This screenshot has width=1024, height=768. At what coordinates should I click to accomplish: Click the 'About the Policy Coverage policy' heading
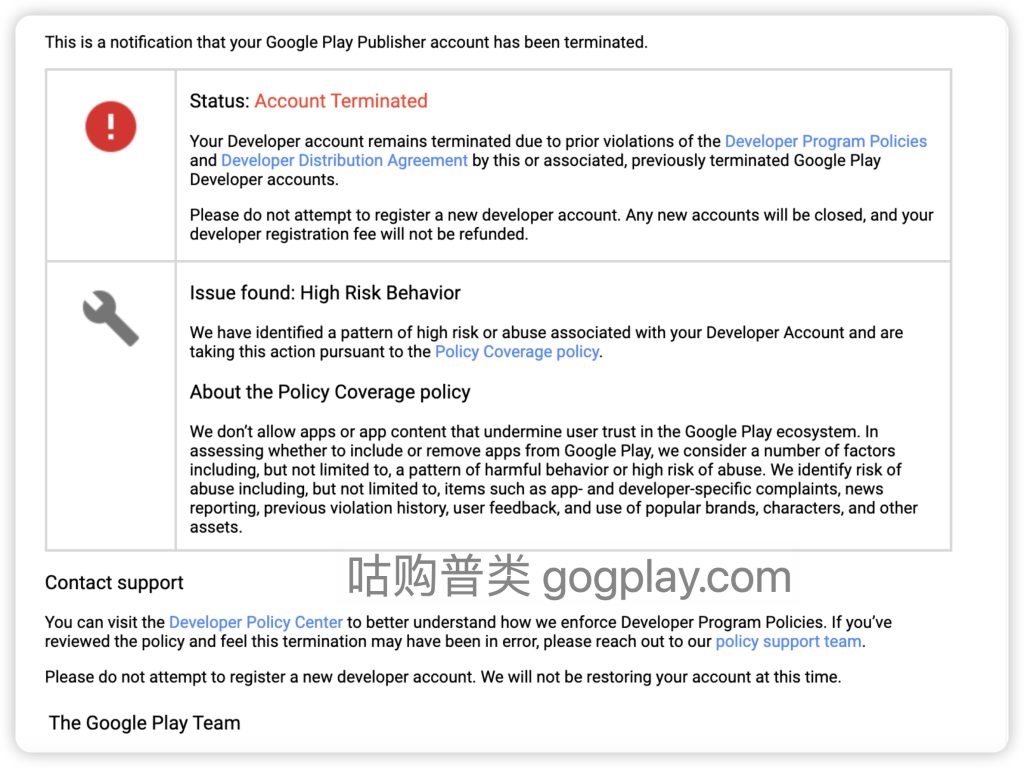click(330, 392)
